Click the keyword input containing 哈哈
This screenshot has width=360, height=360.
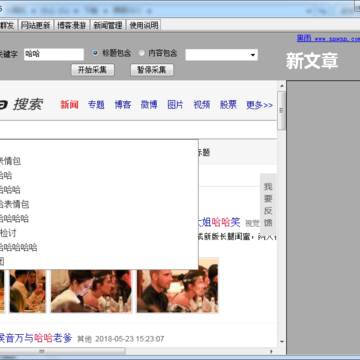(x=54, y=54)
